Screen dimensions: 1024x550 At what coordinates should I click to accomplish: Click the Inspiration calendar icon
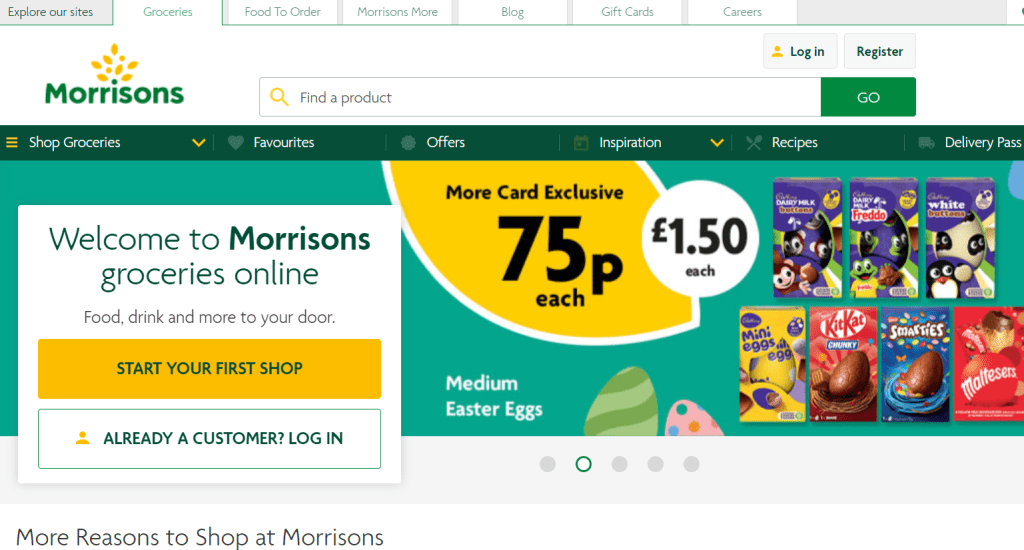(581, 143)
